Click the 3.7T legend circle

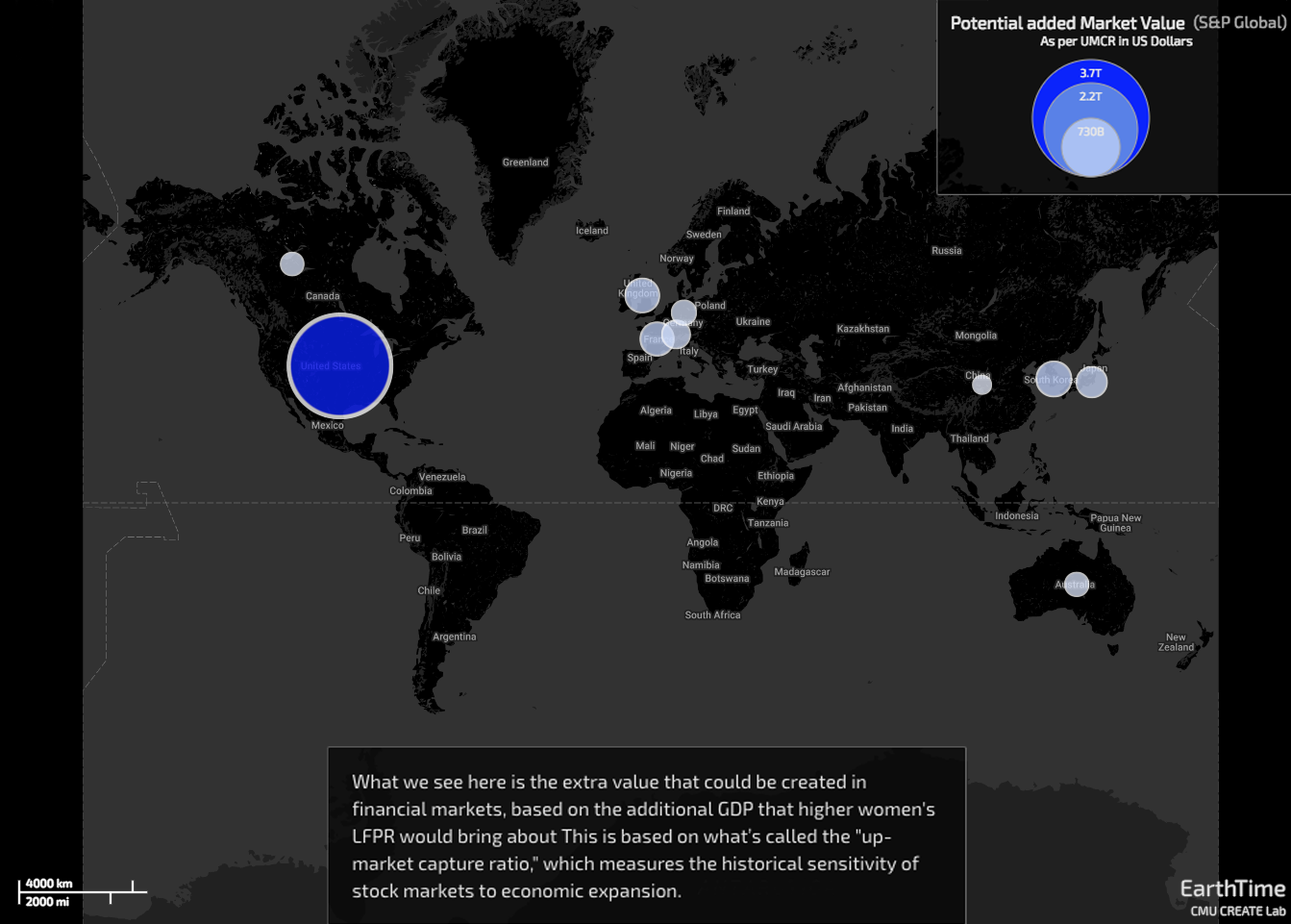(x=1090, y=73)
